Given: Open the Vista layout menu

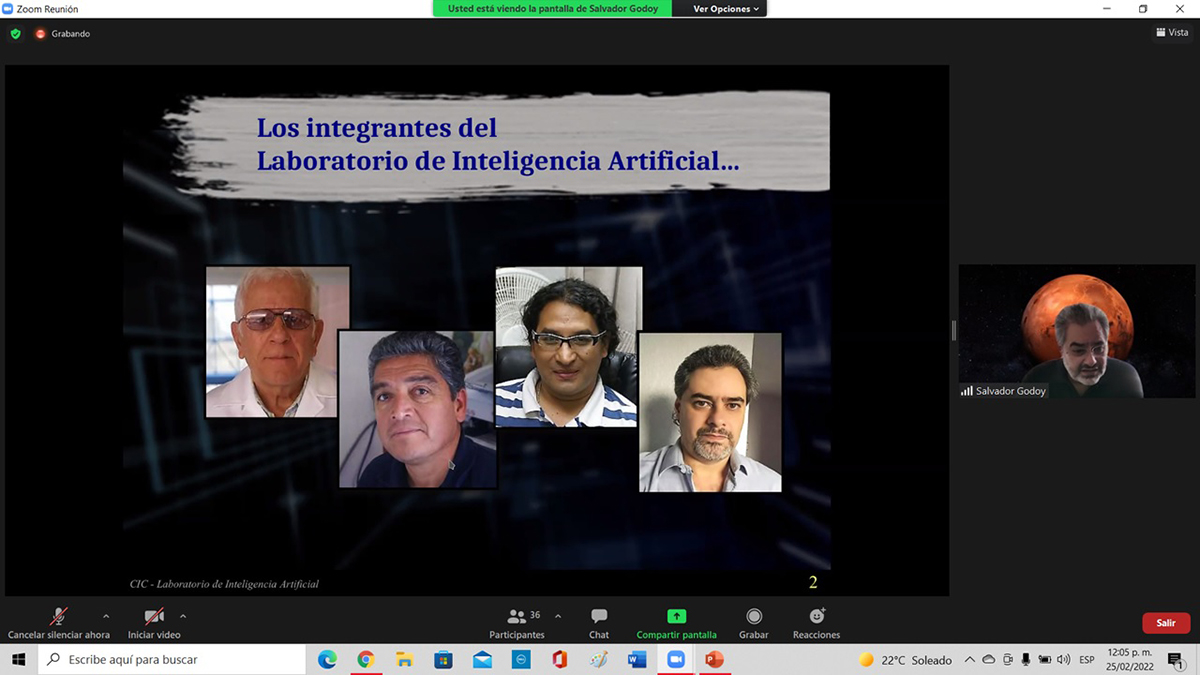Looking at the screenshot, I should [x=1172, y=33].
